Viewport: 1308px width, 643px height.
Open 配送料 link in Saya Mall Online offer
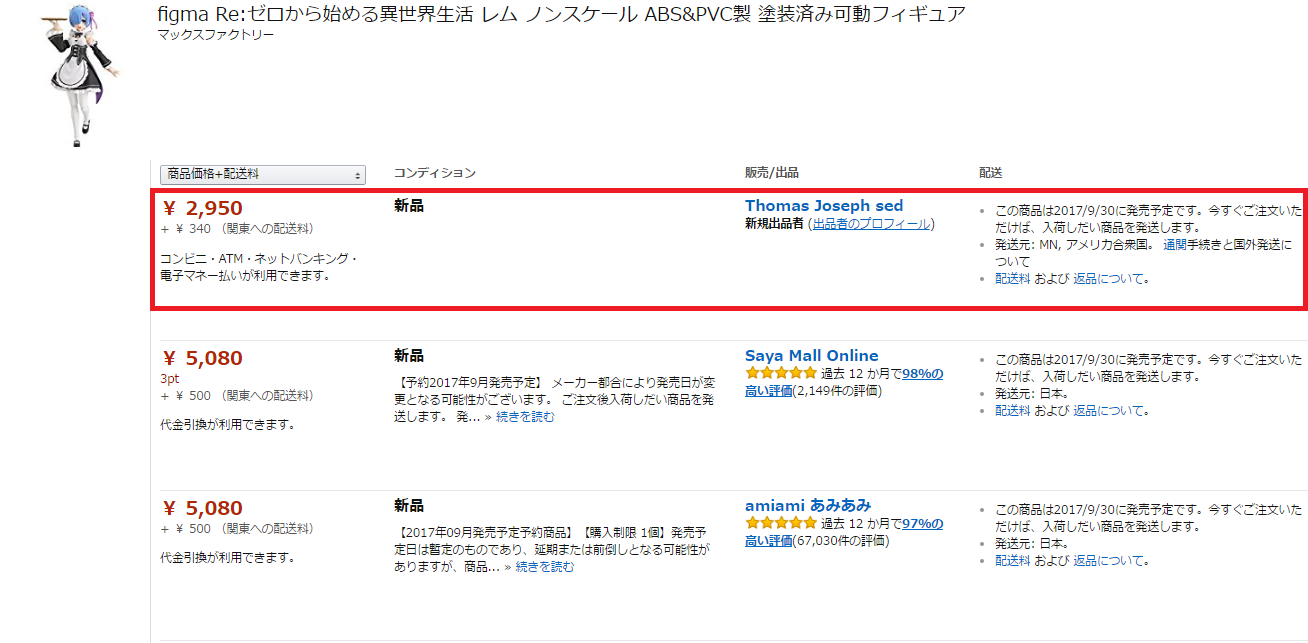coord(1012,410)
